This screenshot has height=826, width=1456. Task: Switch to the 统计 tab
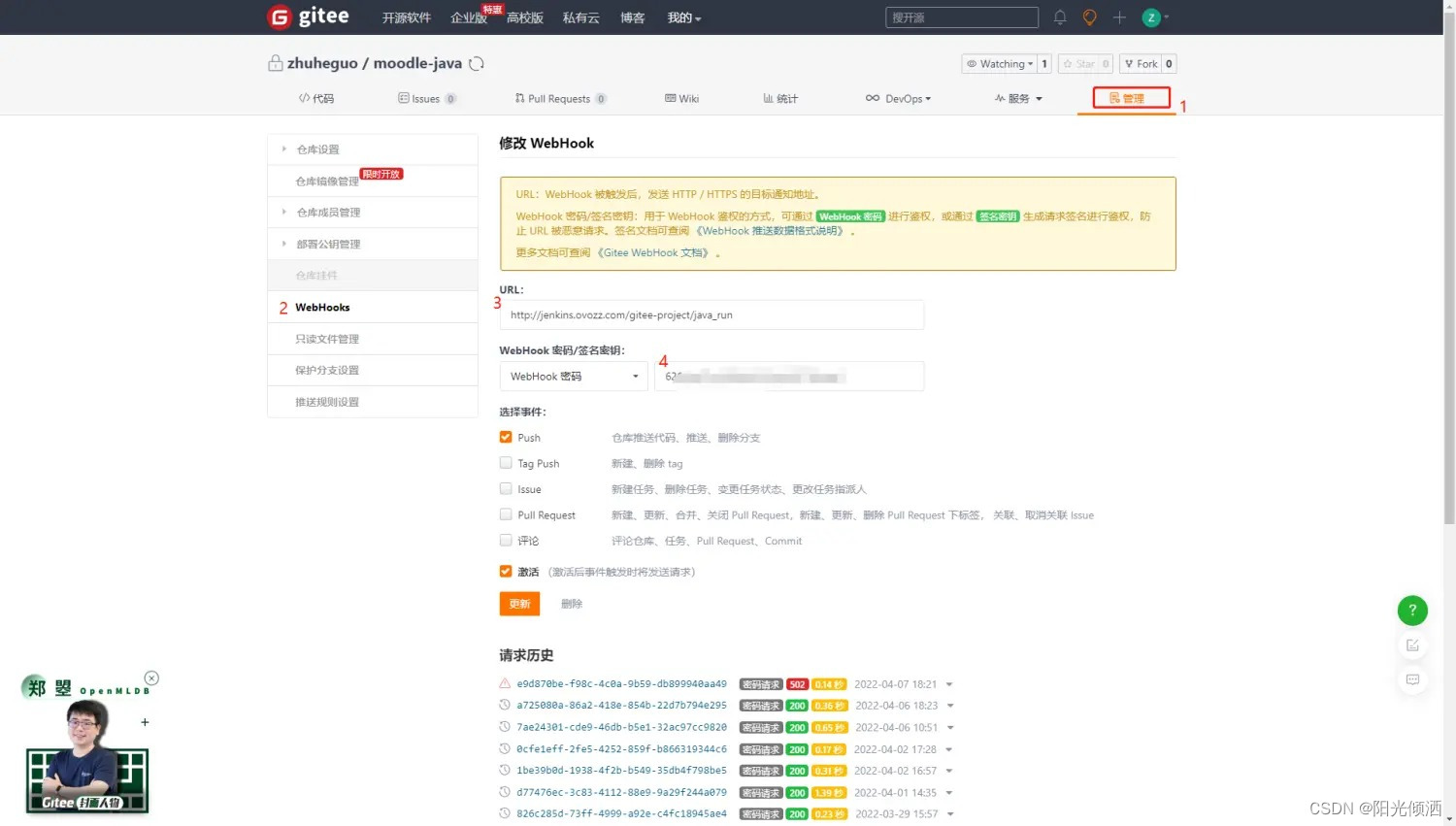coord(779,98)
